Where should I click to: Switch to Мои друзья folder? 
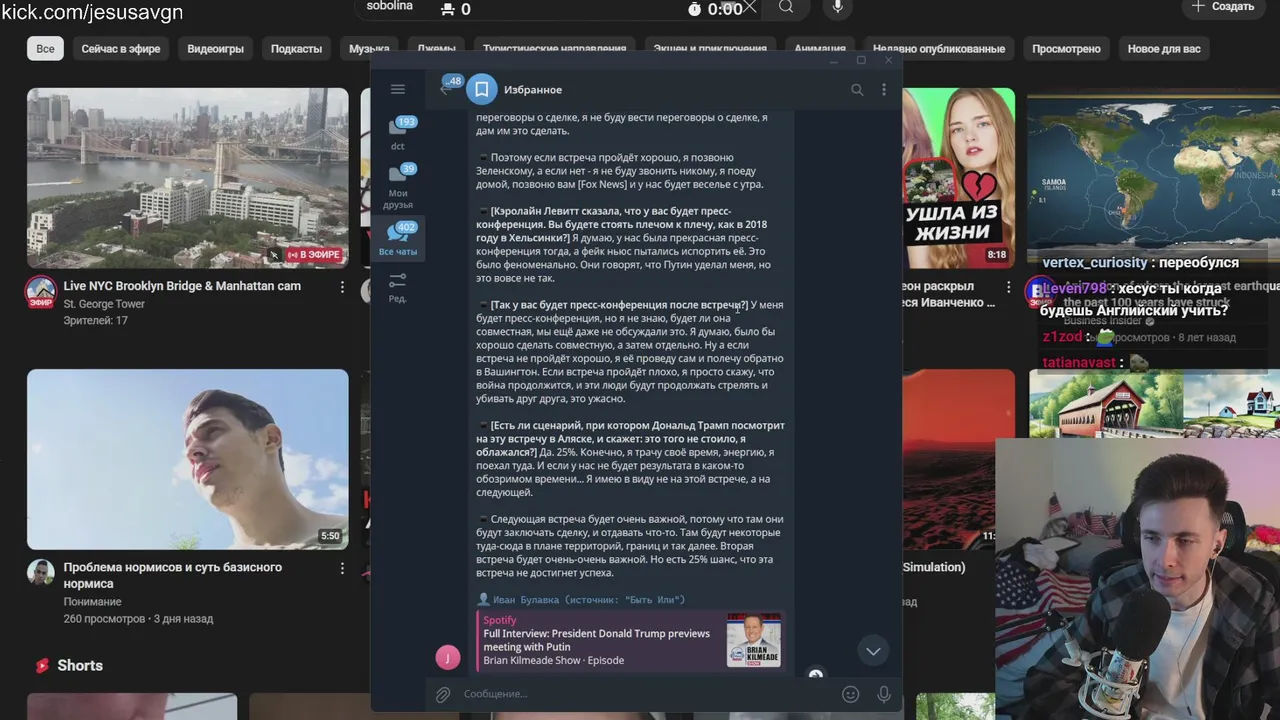[x=397, y=187]
